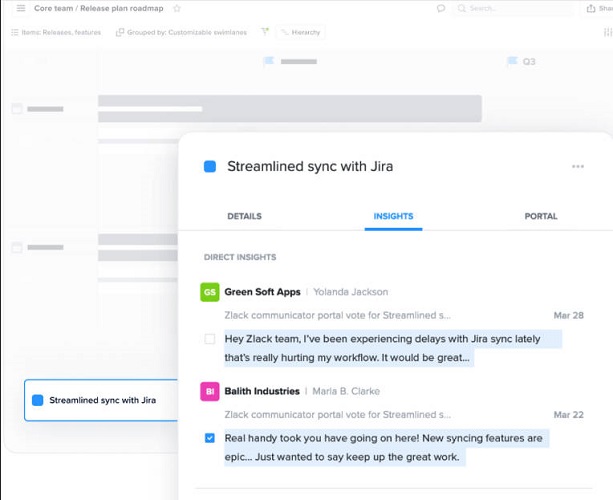Check the Green Soft Apps insight checkbox
Screen dimensions: 613x500
(210, 339)
